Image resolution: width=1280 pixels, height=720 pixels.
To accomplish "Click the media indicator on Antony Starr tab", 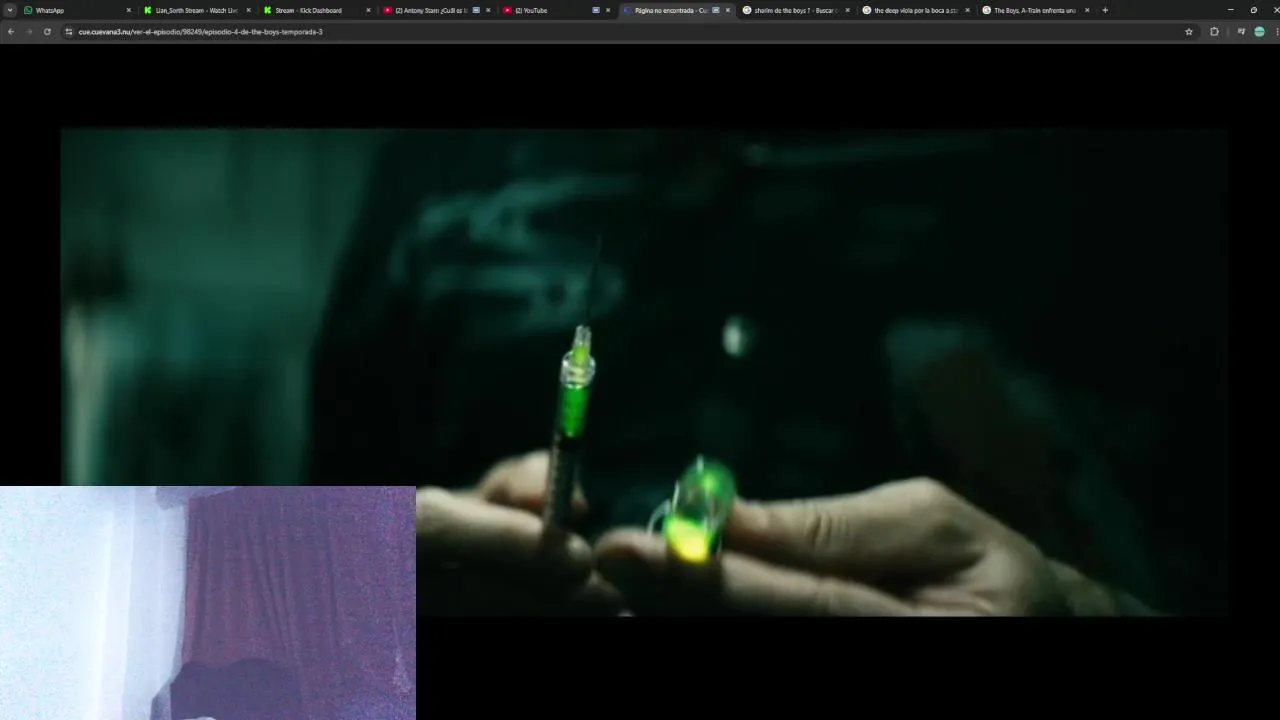I will click(x=476, y=10).
